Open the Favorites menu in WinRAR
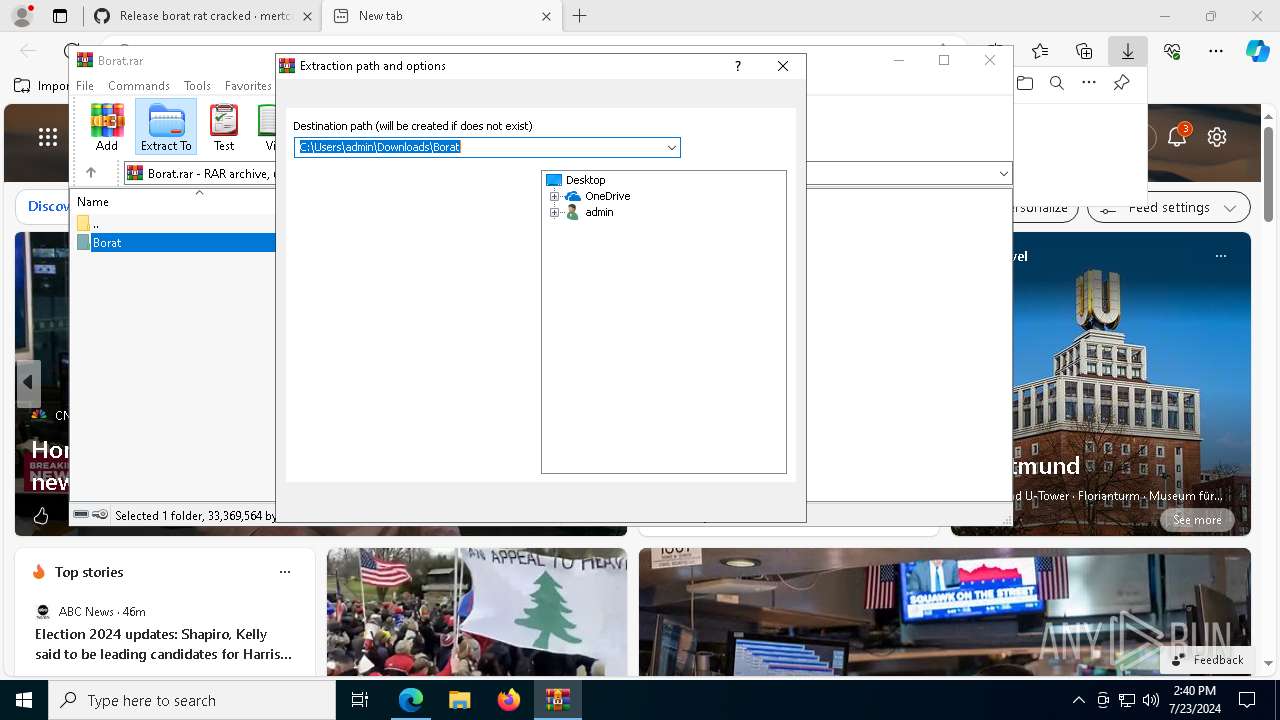Viewport: 1280px width, 720px height. pos(248,86)
